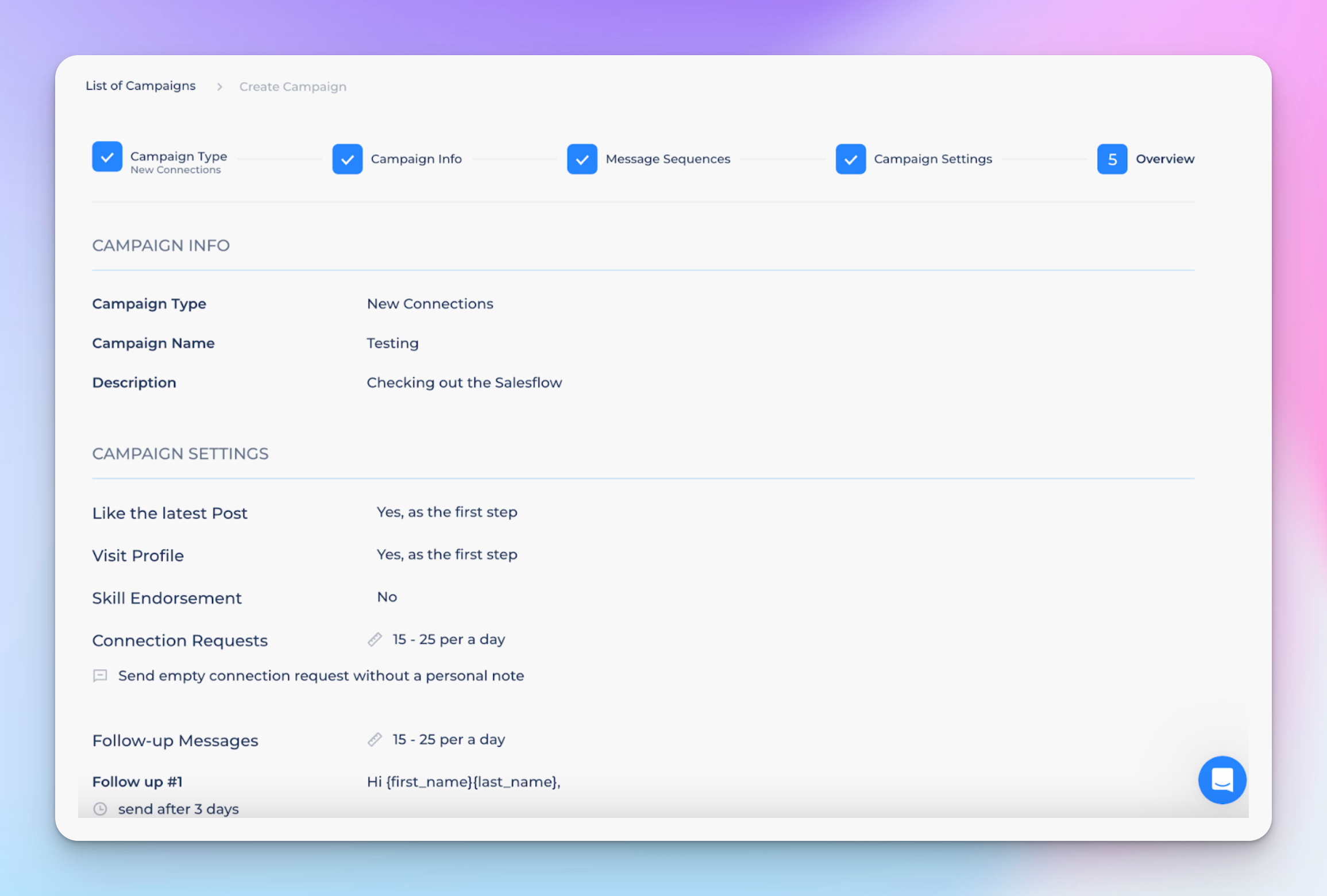Go to the Campaign Settings step label

[x=932, y=159]
